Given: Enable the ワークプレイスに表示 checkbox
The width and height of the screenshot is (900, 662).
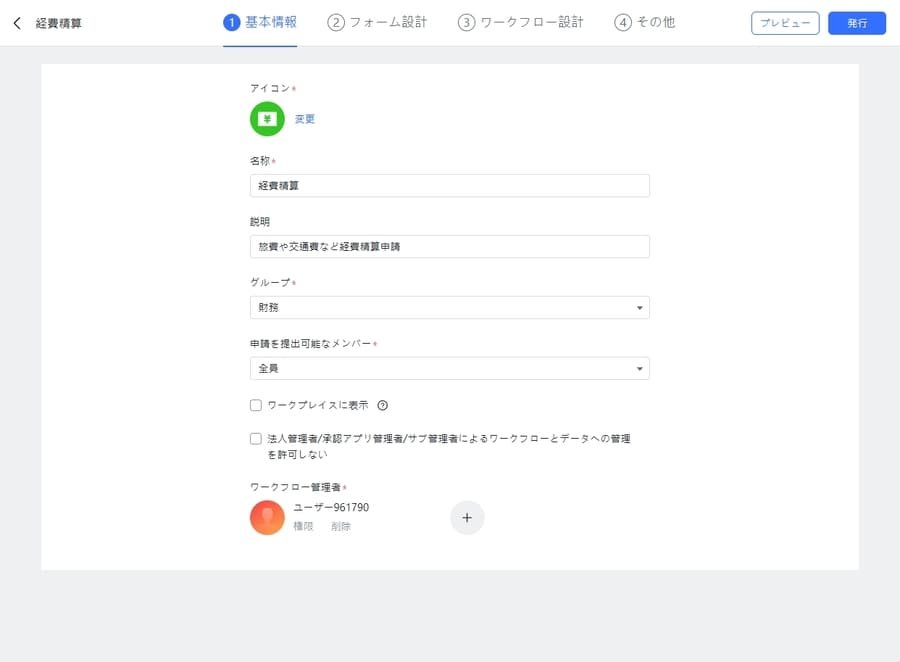Looking at the screenshot, I should pos(256,404).
